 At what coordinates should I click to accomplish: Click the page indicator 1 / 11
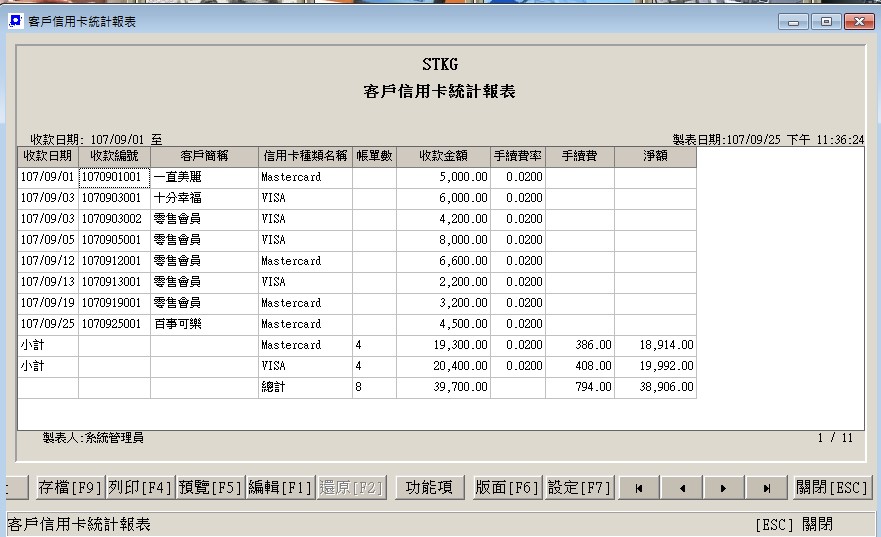coord(835,438)
